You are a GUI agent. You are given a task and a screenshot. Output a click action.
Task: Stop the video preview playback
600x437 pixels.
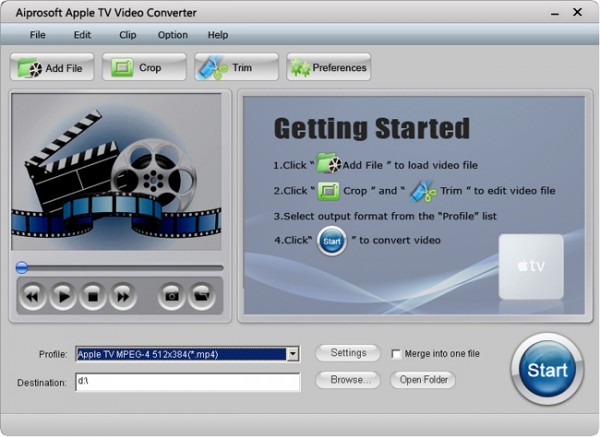pyautogui.click(x=92, y=295)
